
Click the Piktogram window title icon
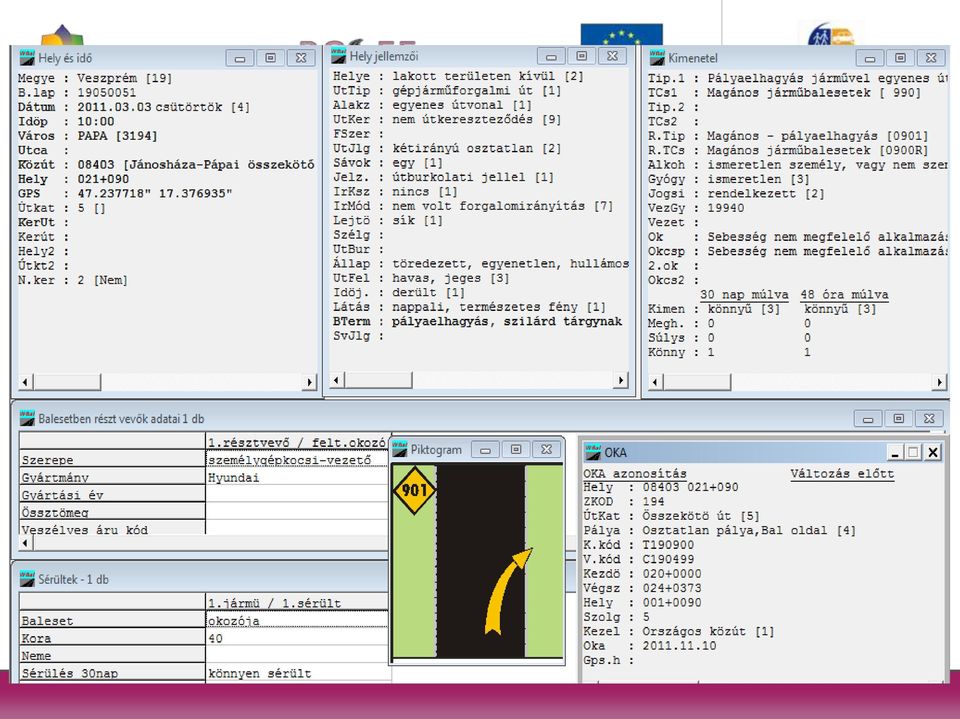coord(400,449)
